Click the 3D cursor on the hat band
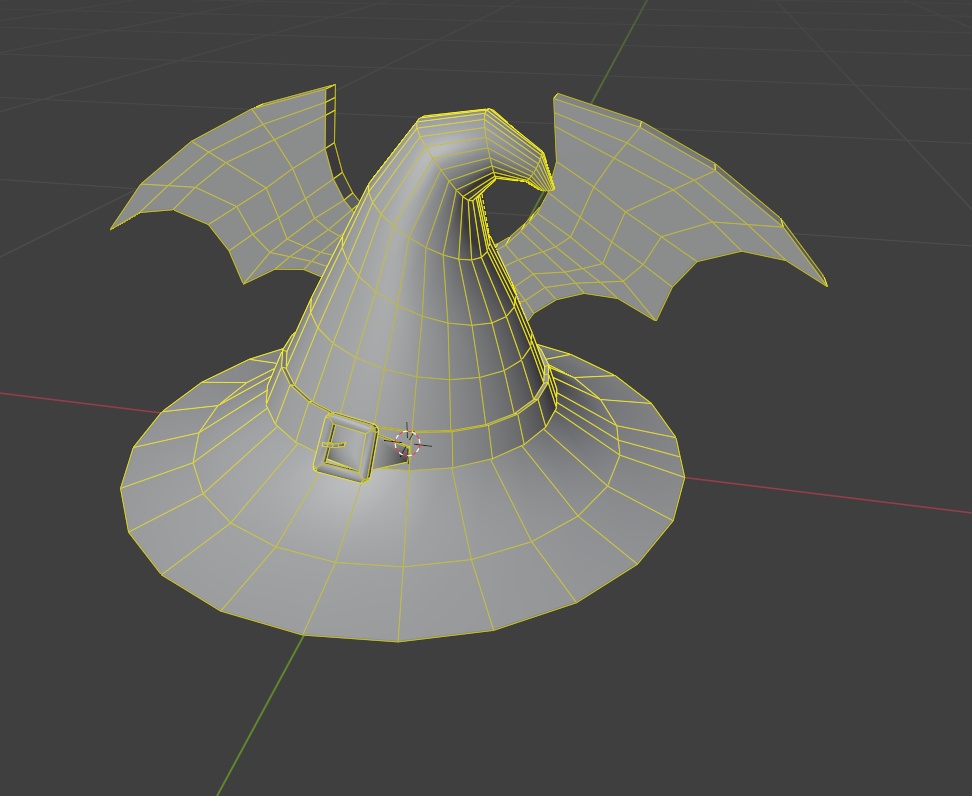Image resolution: width=972 pixels, height=796 pixels. click(407, 444)
